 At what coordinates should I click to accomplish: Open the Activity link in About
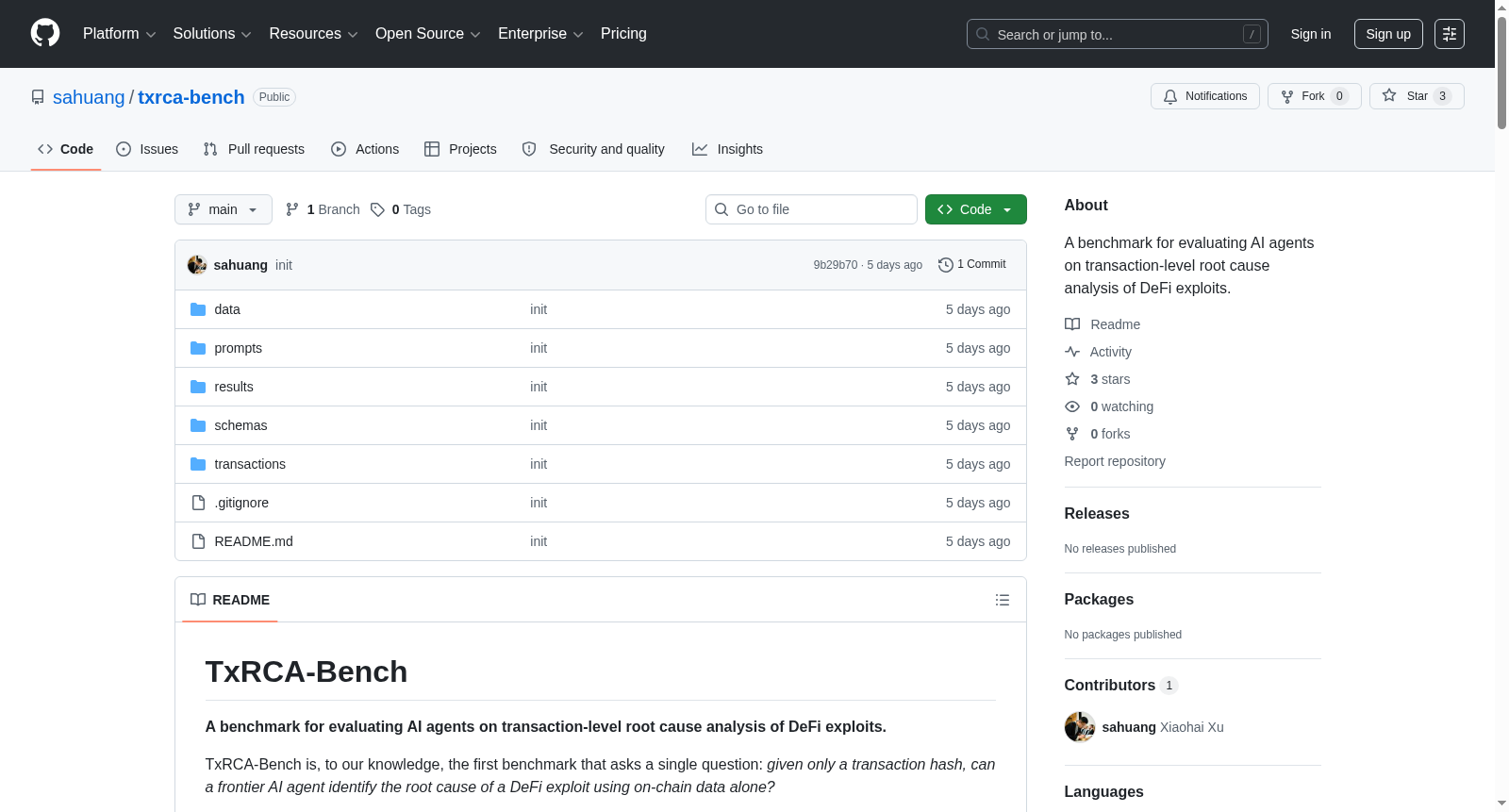pos(1098,352)
